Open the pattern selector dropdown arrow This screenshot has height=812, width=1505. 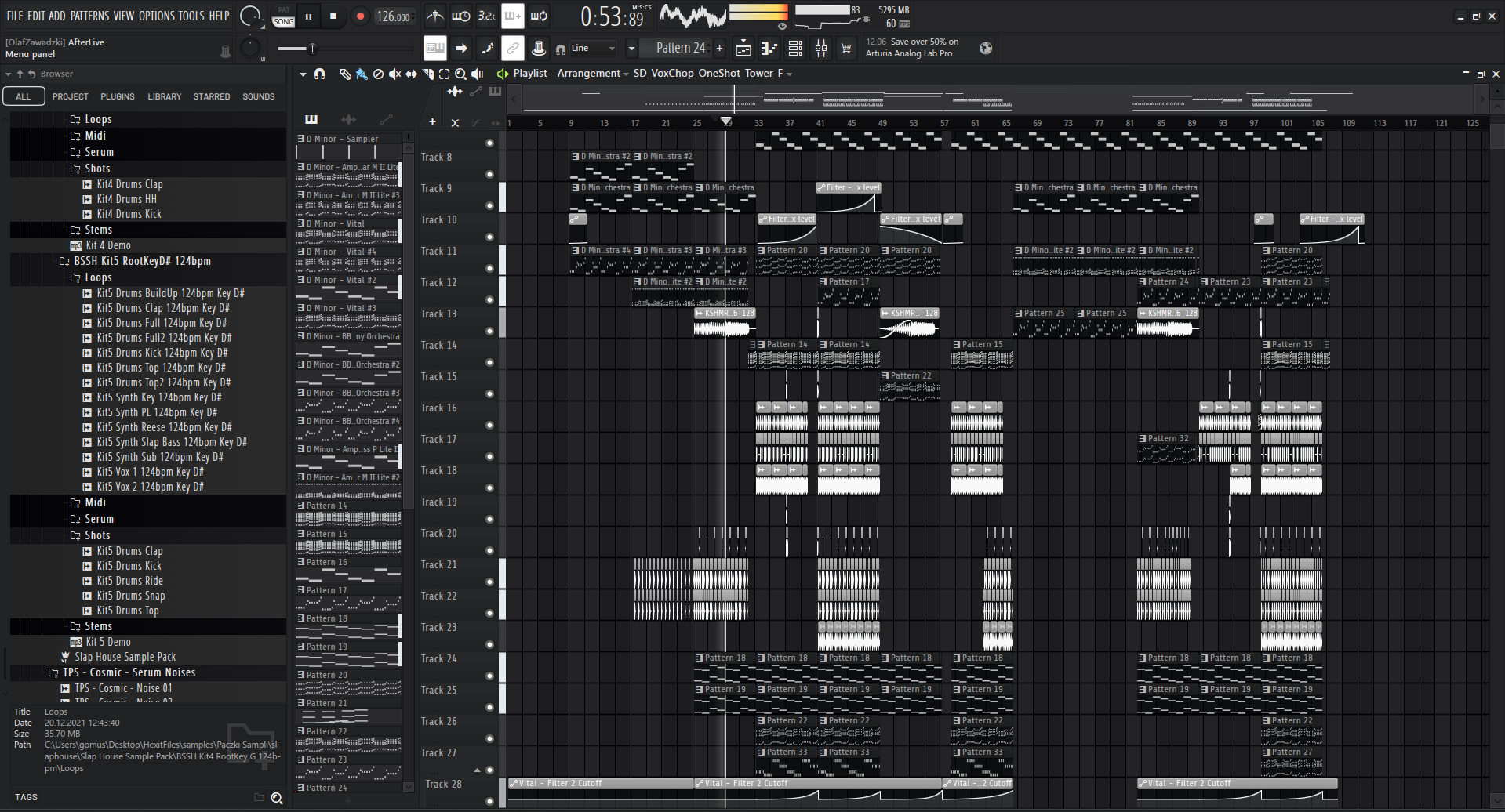pyautogui.click(x=631, y=49)
